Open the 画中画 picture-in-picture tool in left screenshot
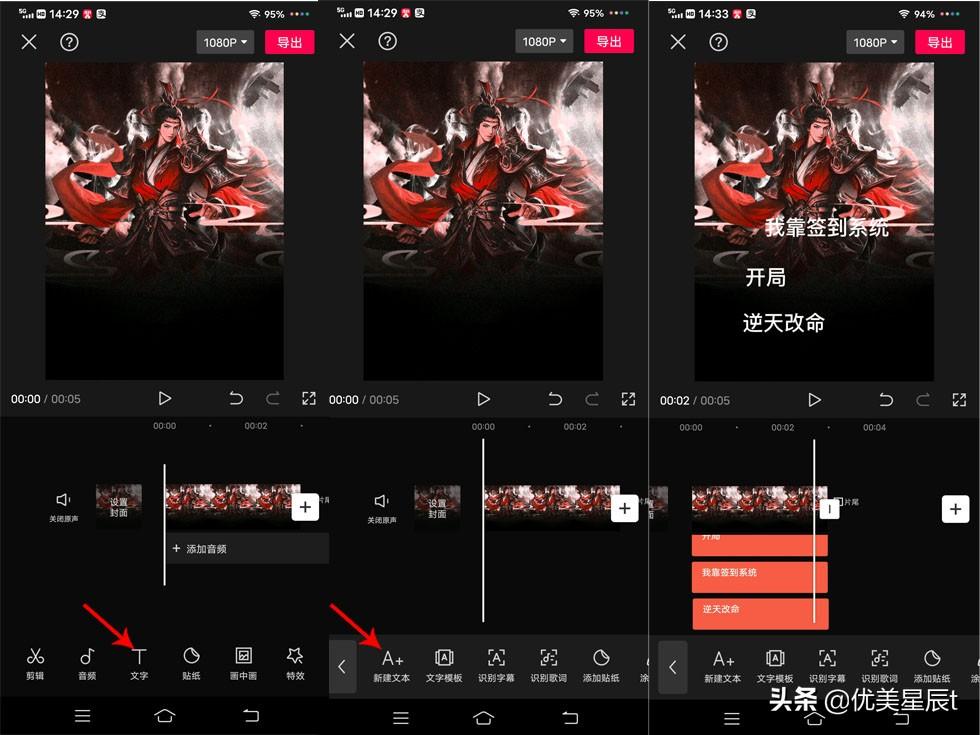The image size is (980, 735). point(243,664)
